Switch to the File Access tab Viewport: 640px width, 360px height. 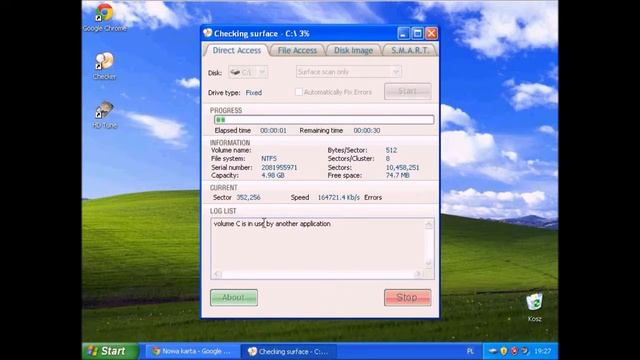297,51
